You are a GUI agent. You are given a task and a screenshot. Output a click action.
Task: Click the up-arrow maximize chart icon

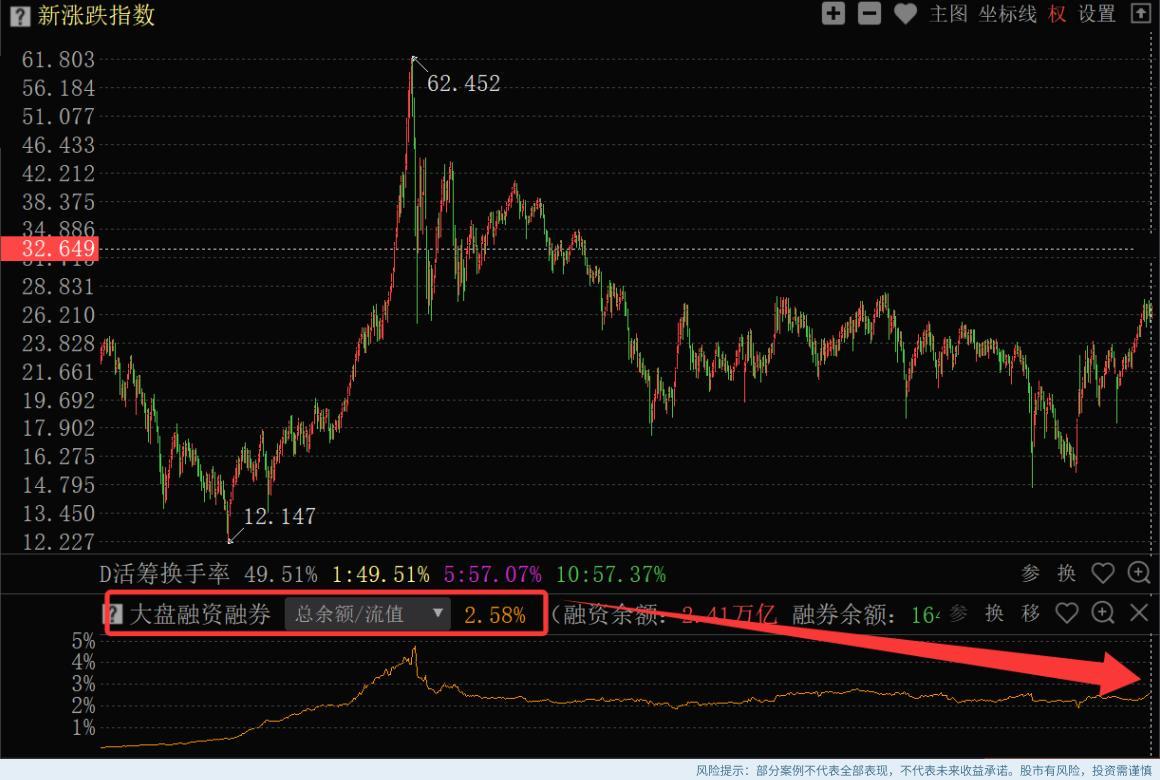[1139, 14]
